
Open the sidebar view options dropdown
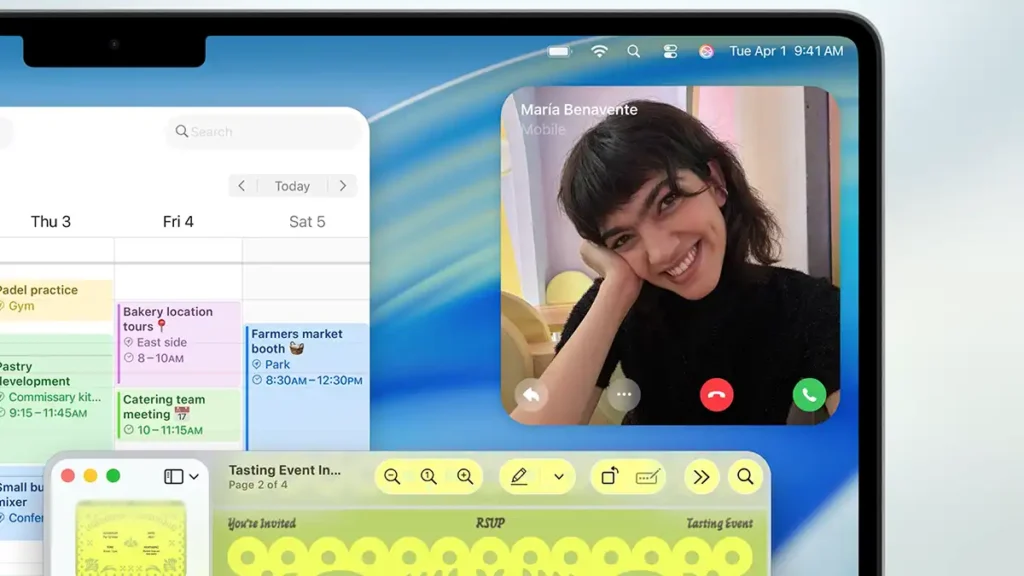coord(181,477)
